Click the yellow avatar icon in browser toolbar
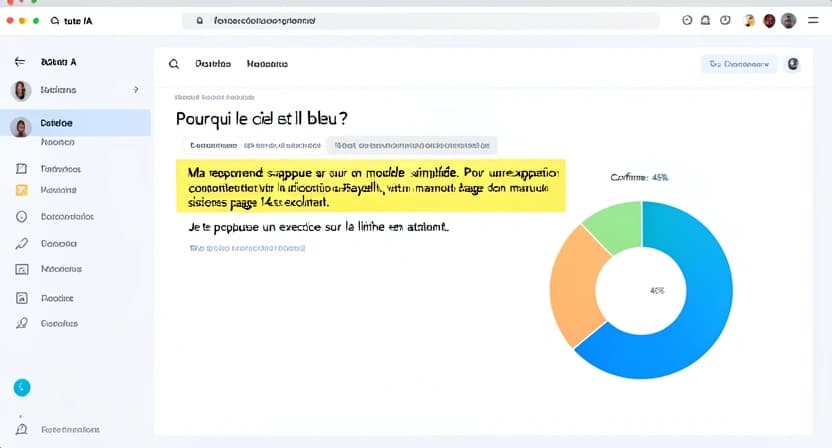832x448 pixels. [749, 21]
